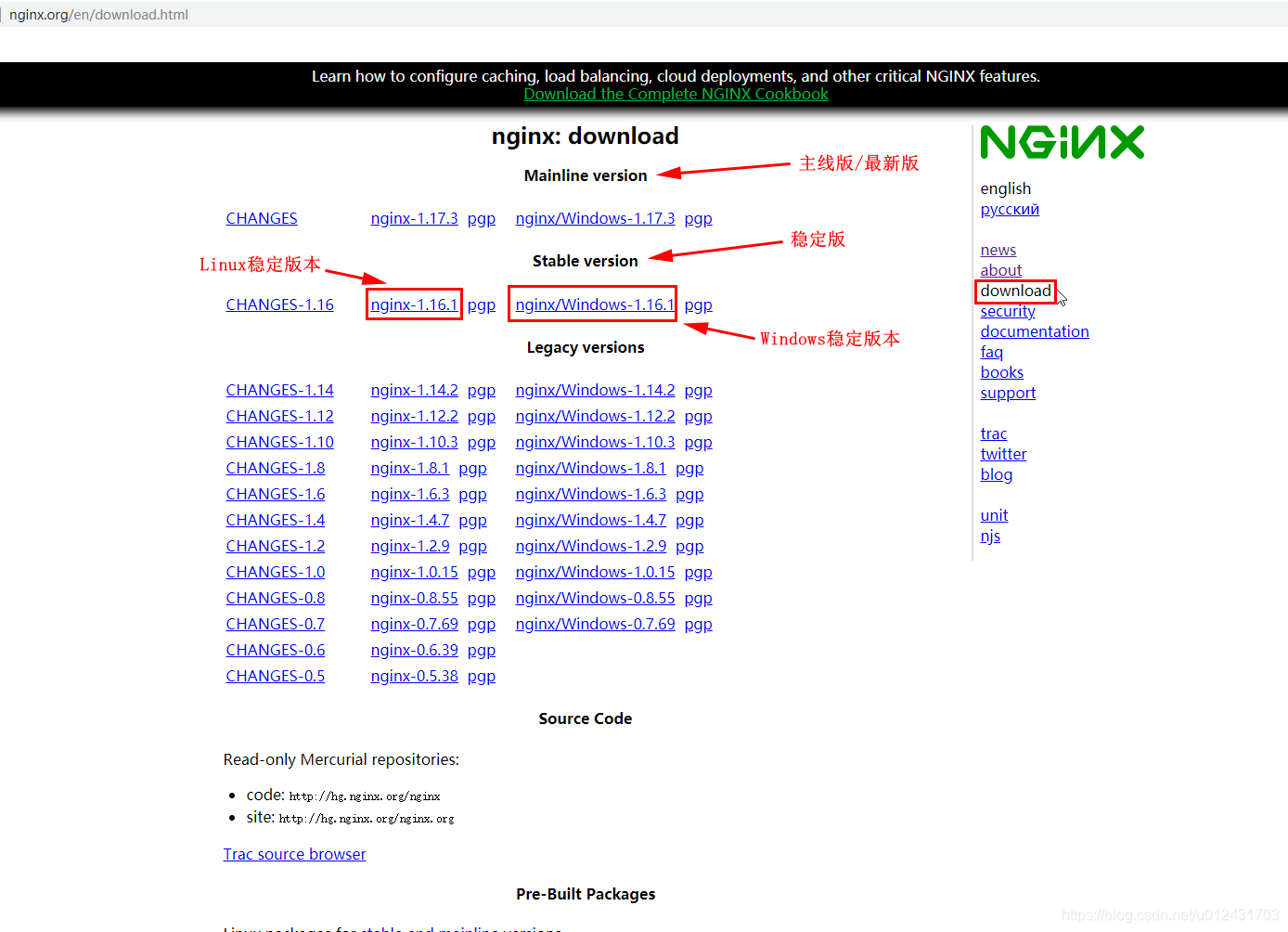Switch site language to русский
The image size is (1288, 932).
(x=1009, y=209)
